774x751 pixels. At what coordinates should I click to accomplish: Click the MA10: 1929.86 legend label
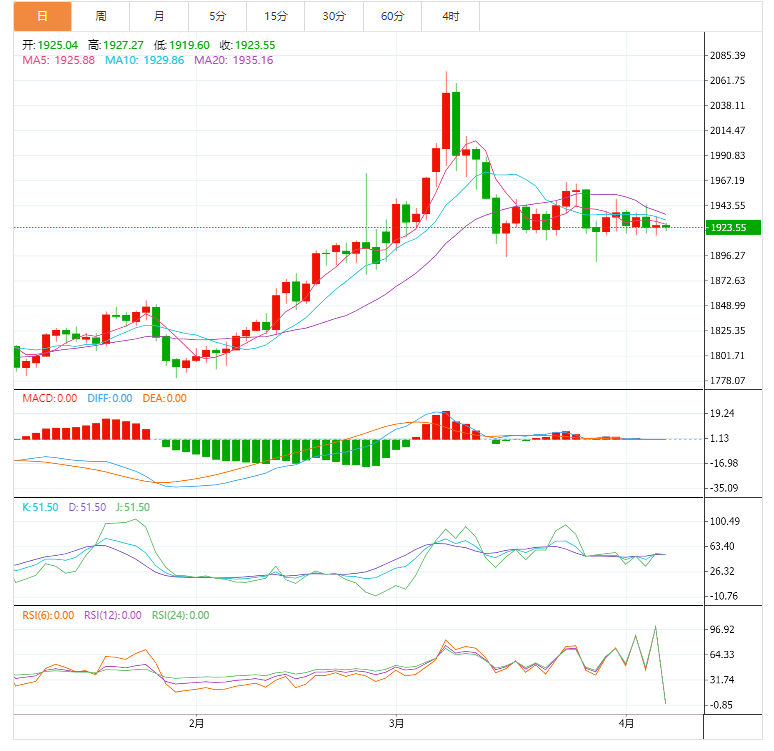pos(145,60)
